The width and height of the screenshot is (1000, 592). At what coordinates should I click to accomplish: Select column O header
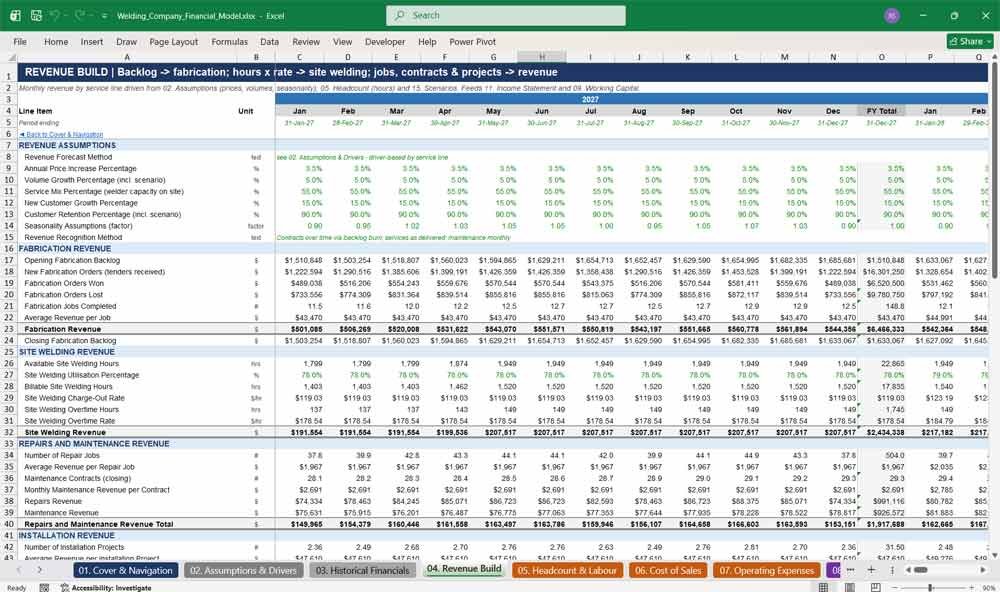(881, 57)
